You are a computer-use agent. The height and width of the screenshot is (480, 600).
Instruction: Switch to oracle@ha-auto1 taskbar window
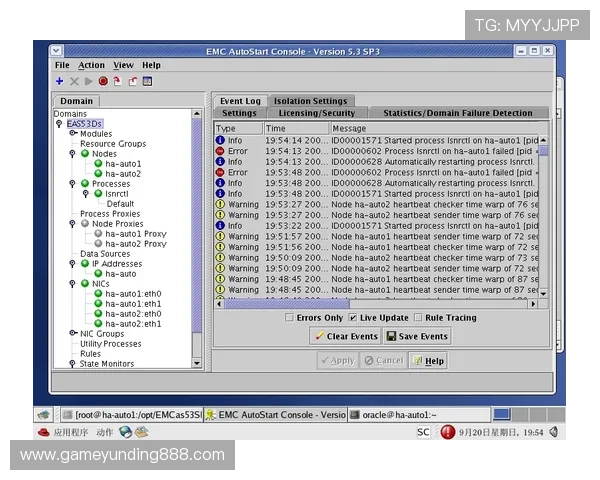[x=419, y=415]
